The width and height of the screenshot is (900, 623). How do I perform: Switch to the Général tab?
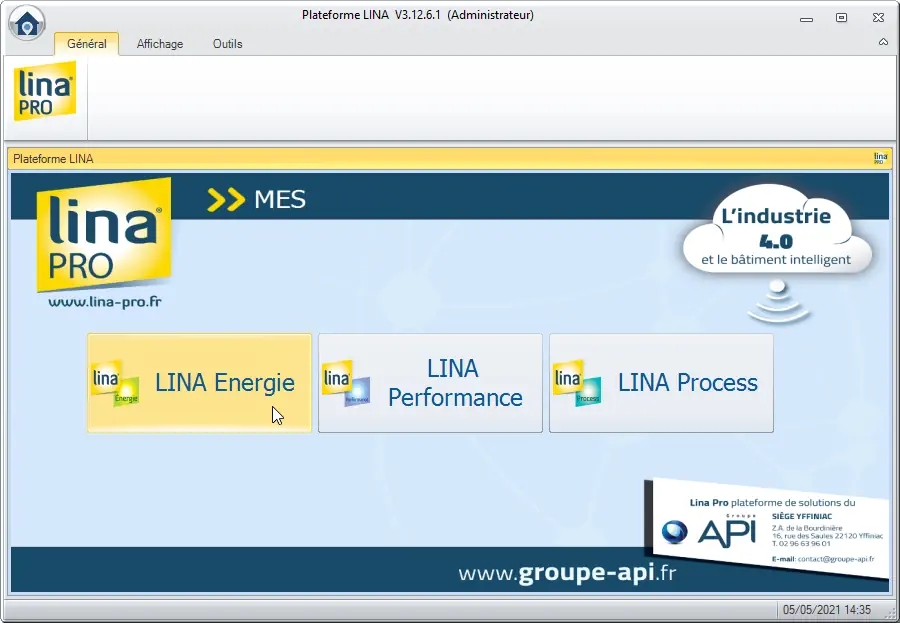click(87, 44)
